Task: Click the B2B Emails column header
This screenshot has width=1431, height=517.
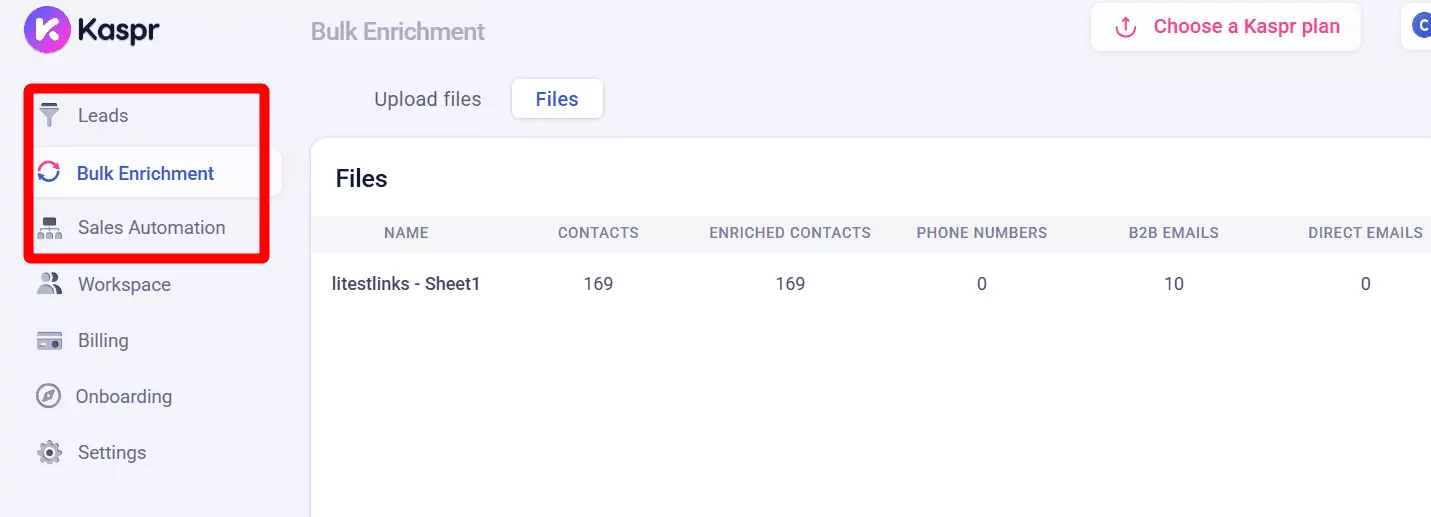Action: (x=1173, y=233)
